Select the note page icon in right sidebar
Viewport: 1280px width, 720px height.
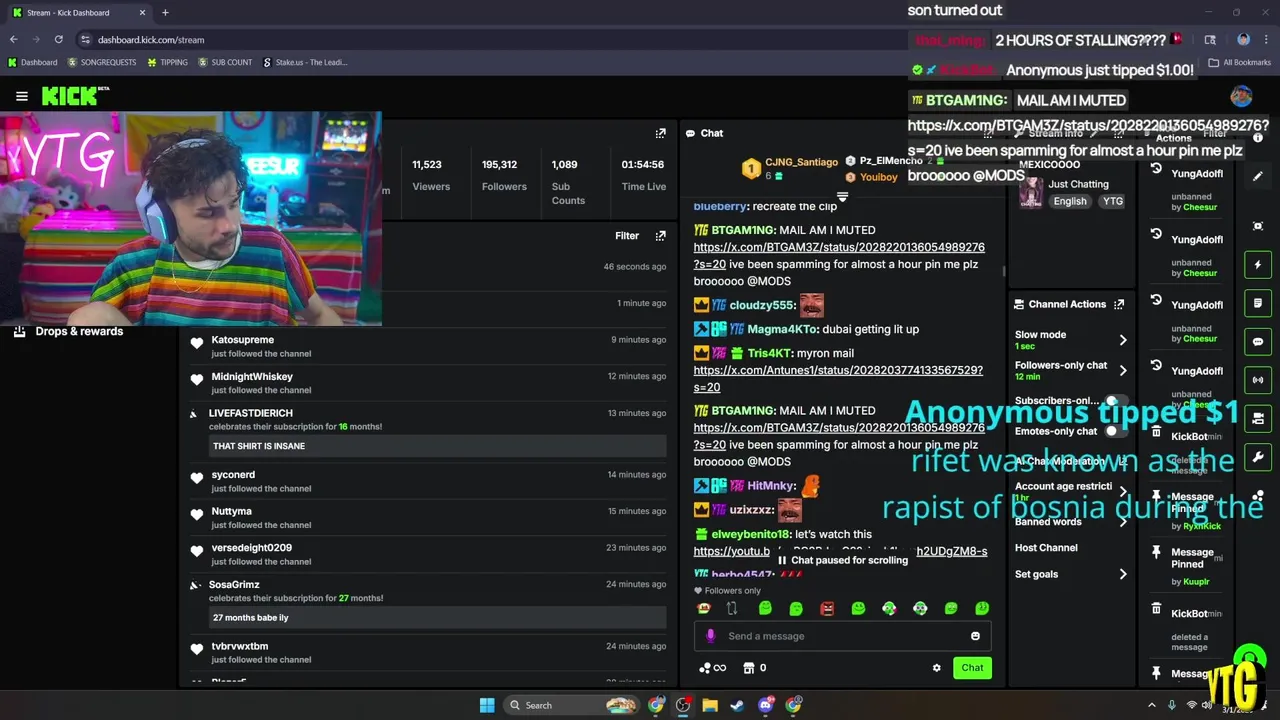(1258, 303)
